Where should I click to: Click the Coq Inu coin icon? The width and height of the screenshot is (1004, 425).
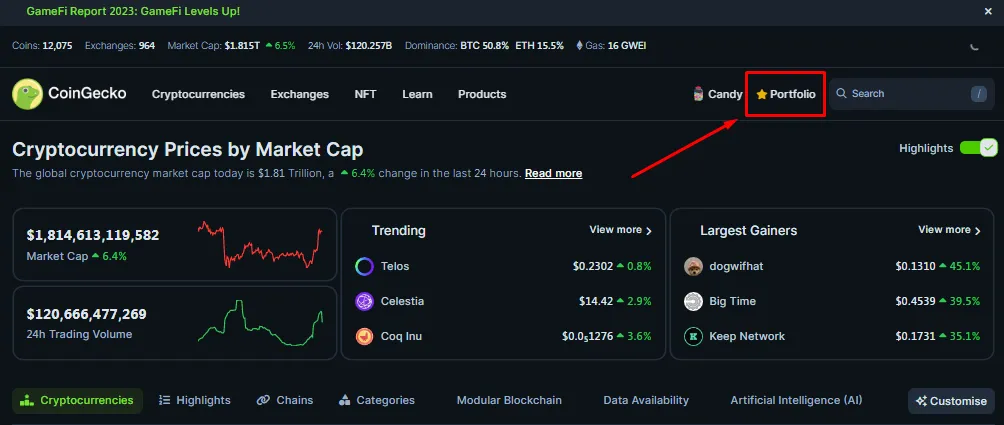pos(364,337)
